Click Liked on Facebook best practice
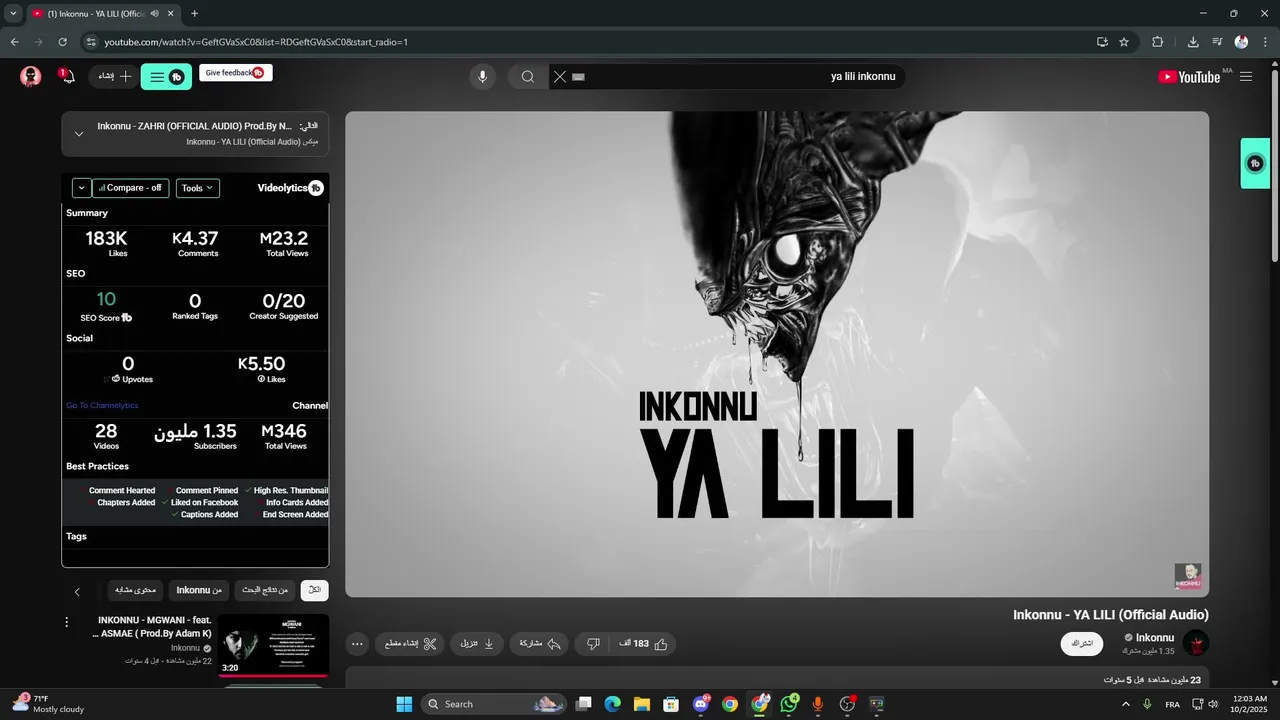 [x=205, y=503]
